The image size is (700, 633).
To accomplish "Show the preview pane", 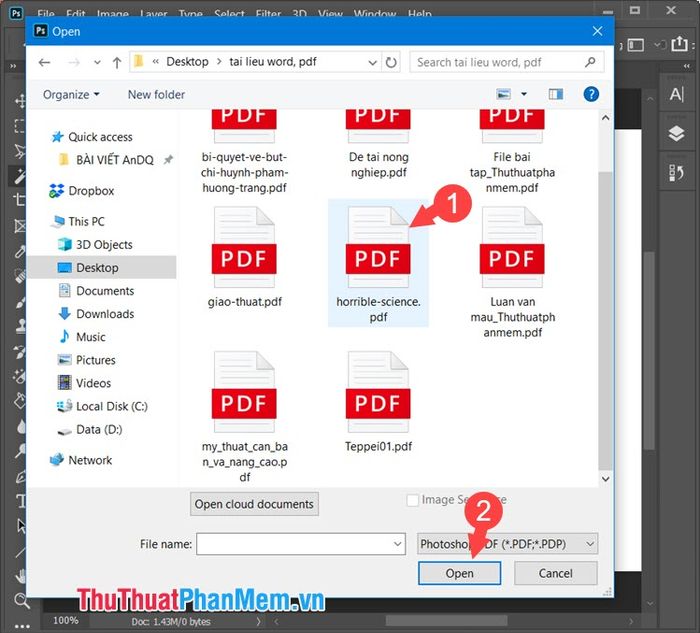I will coord(556,94).
